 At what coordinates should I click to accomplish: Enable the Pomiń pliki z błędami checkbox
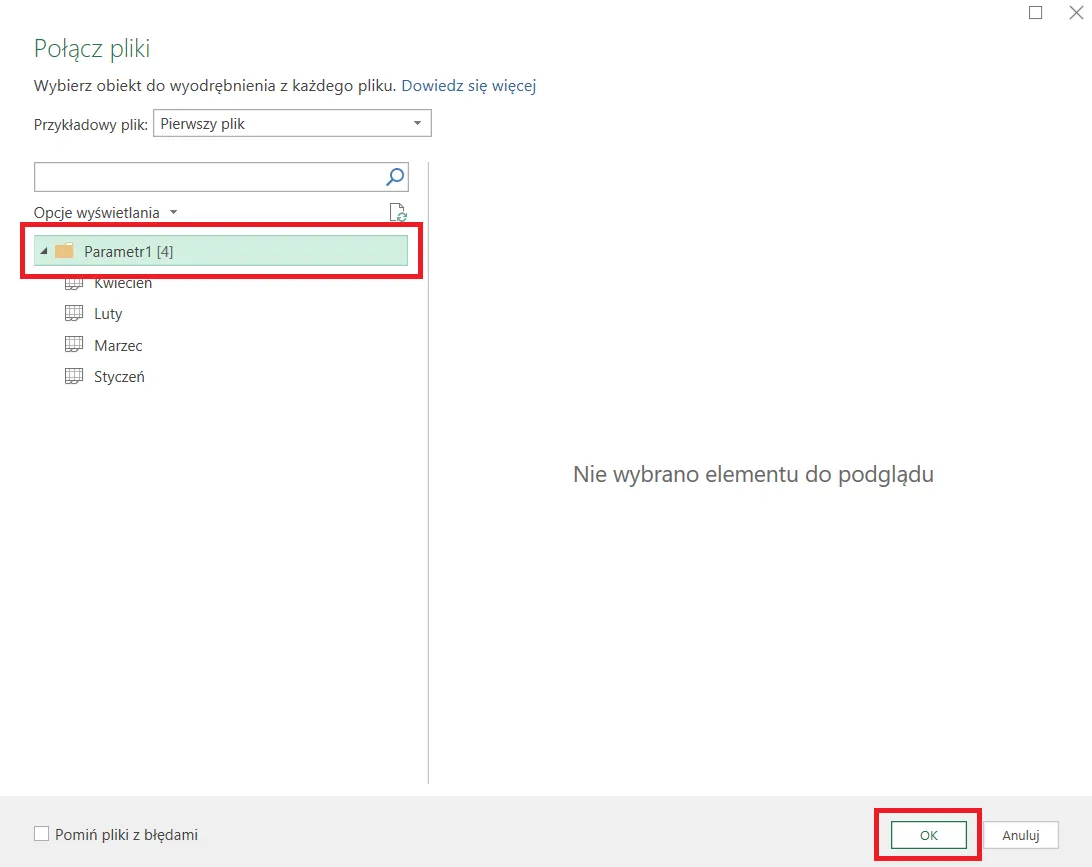pyautogui.click(x=41, y=834)
